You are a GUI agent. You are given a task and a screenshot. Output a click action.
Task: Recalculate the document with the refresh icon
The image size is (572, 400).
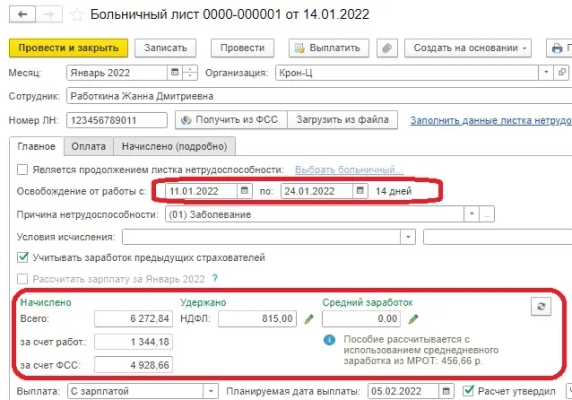(x=541, y=306)
